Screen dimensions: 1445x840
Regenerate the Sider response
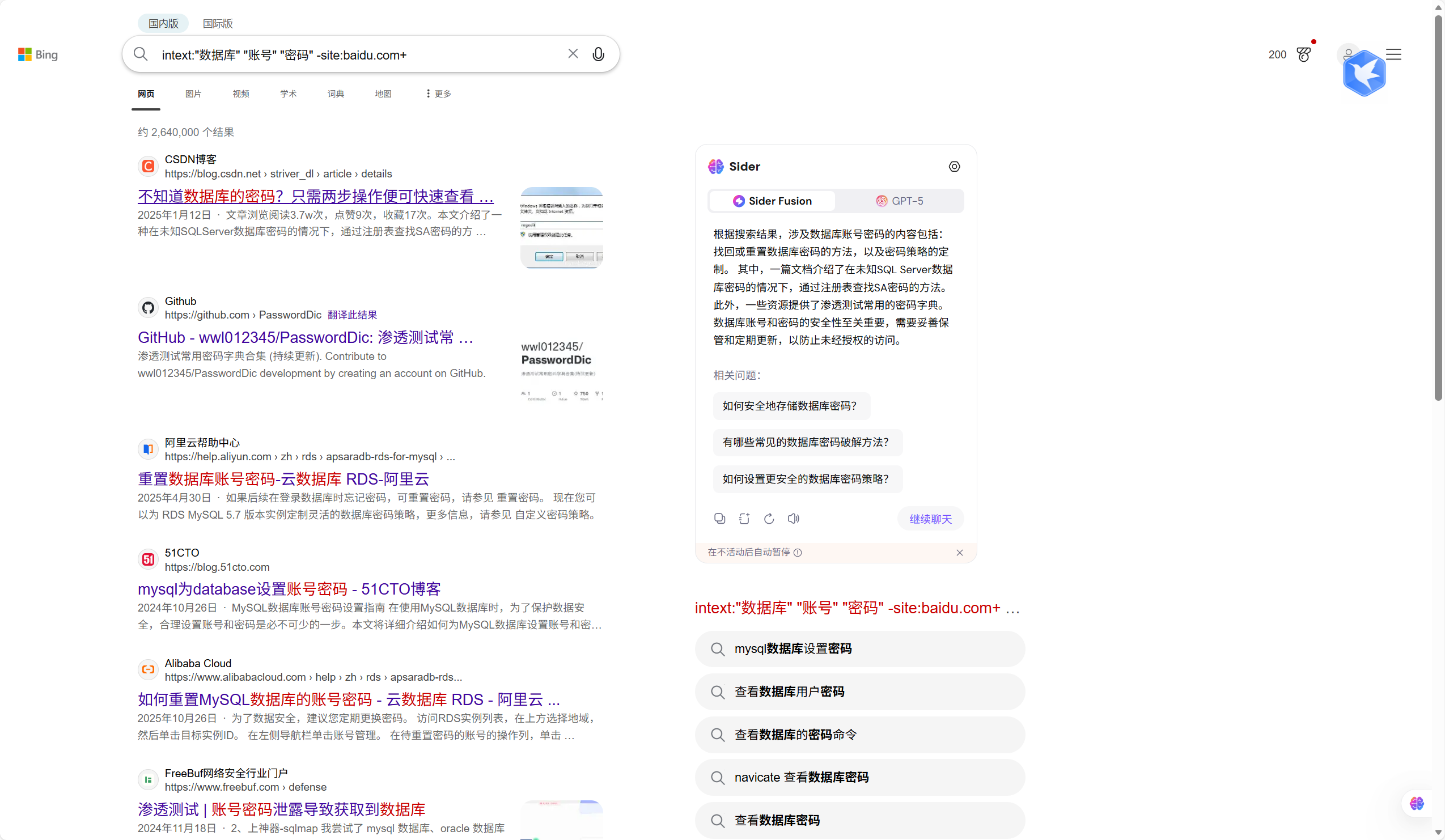(768, 517)
